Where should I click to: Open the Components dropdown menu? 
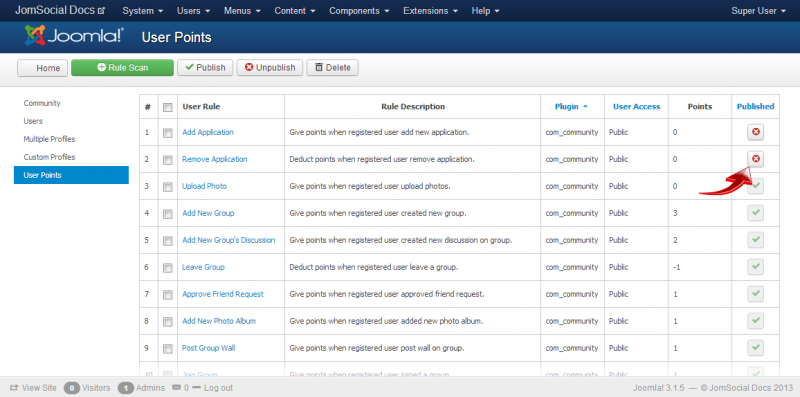(x=359, y=11)
